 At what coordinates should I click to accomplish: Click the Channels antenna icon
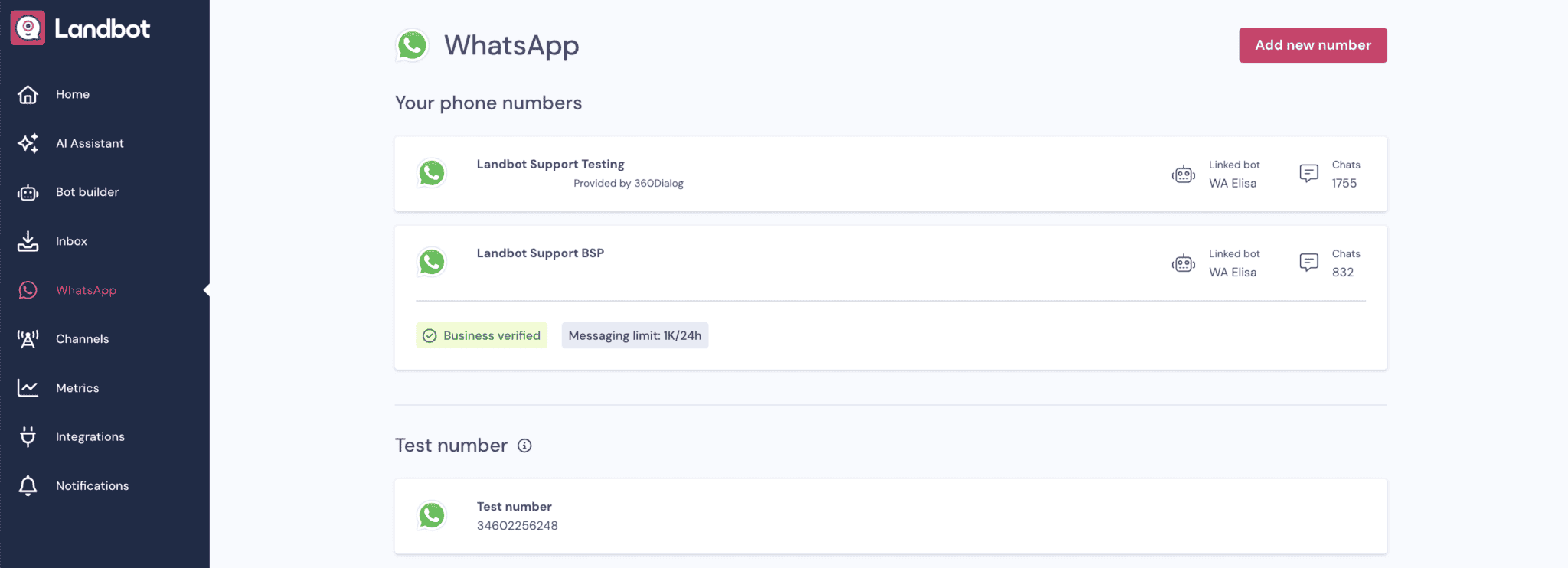click(28, 339)
